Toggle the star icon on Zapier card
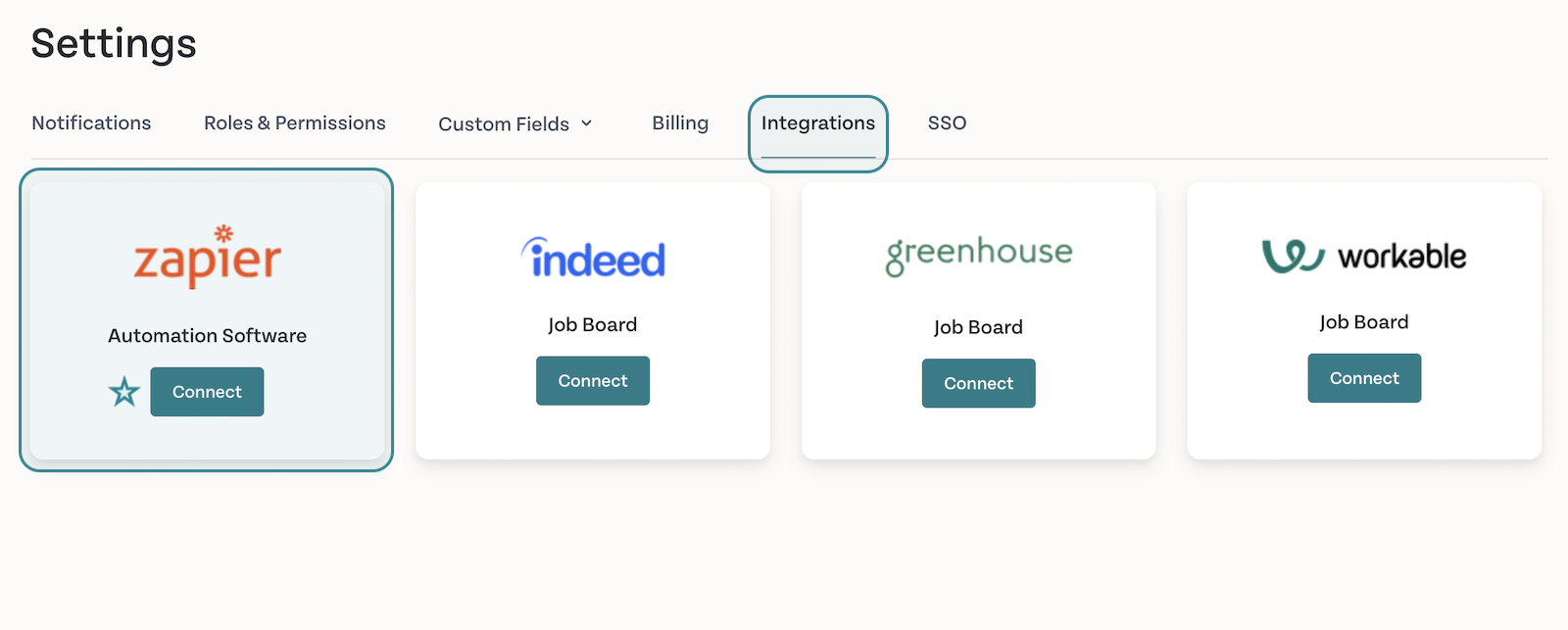The height and width of the screenshot is (630, 1568). [124, 392]
